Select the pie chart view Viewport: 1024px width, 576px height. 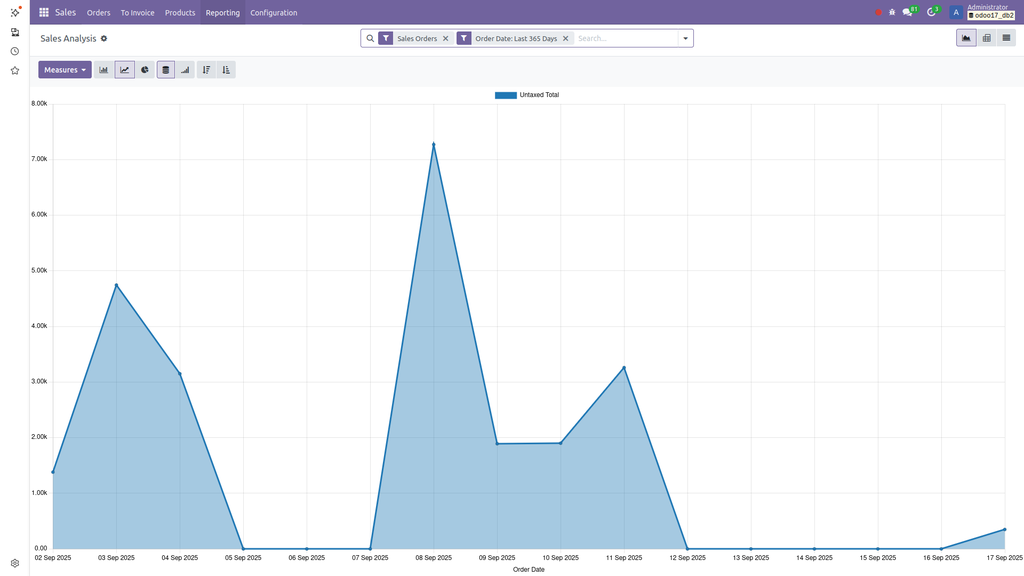pyautogui.click(x=145, y=70)
